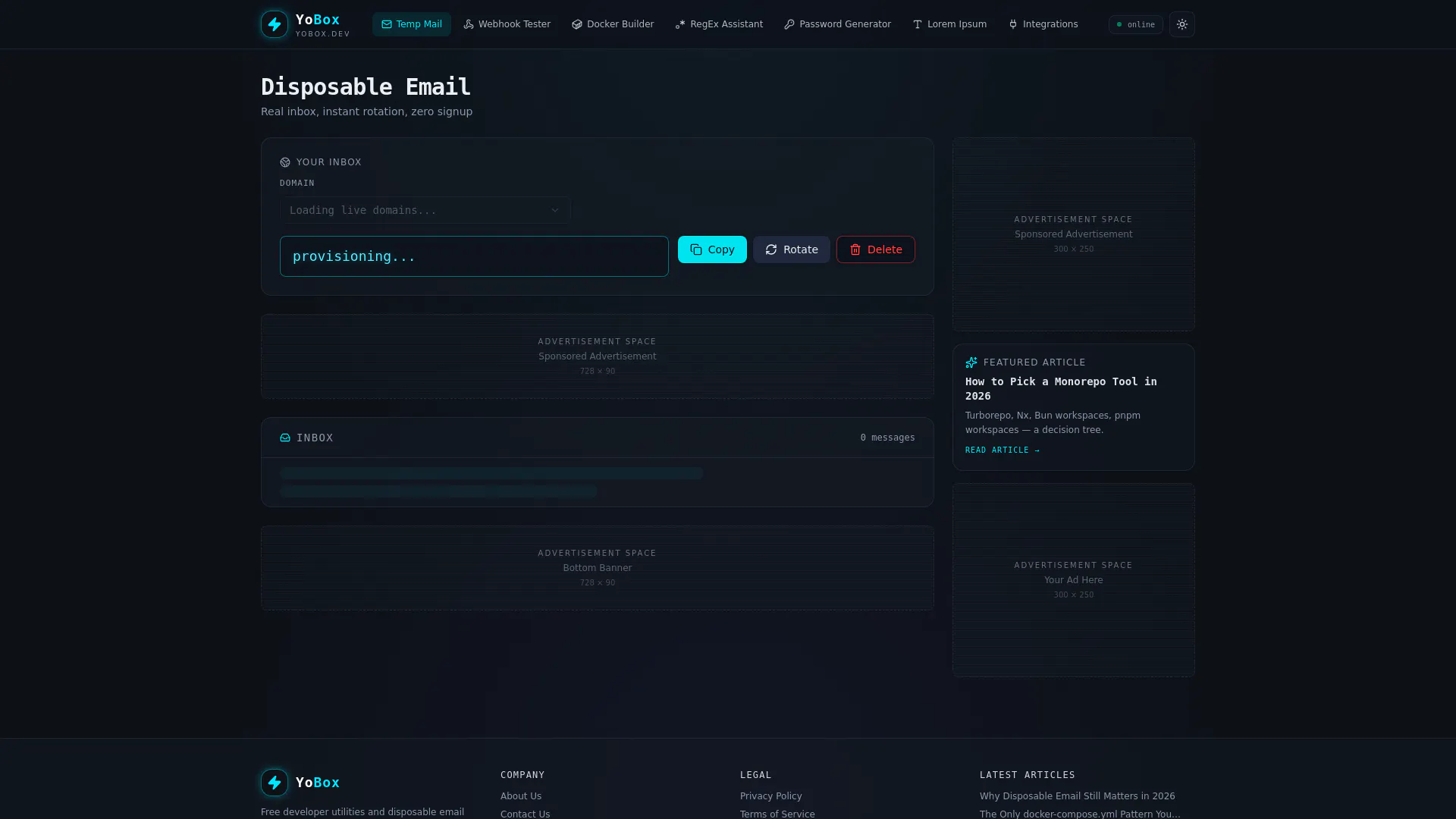Viewport: 1456px width, 819px height.
Task: Open the Temp Mail tab
Action: click(x=411, y=24)
